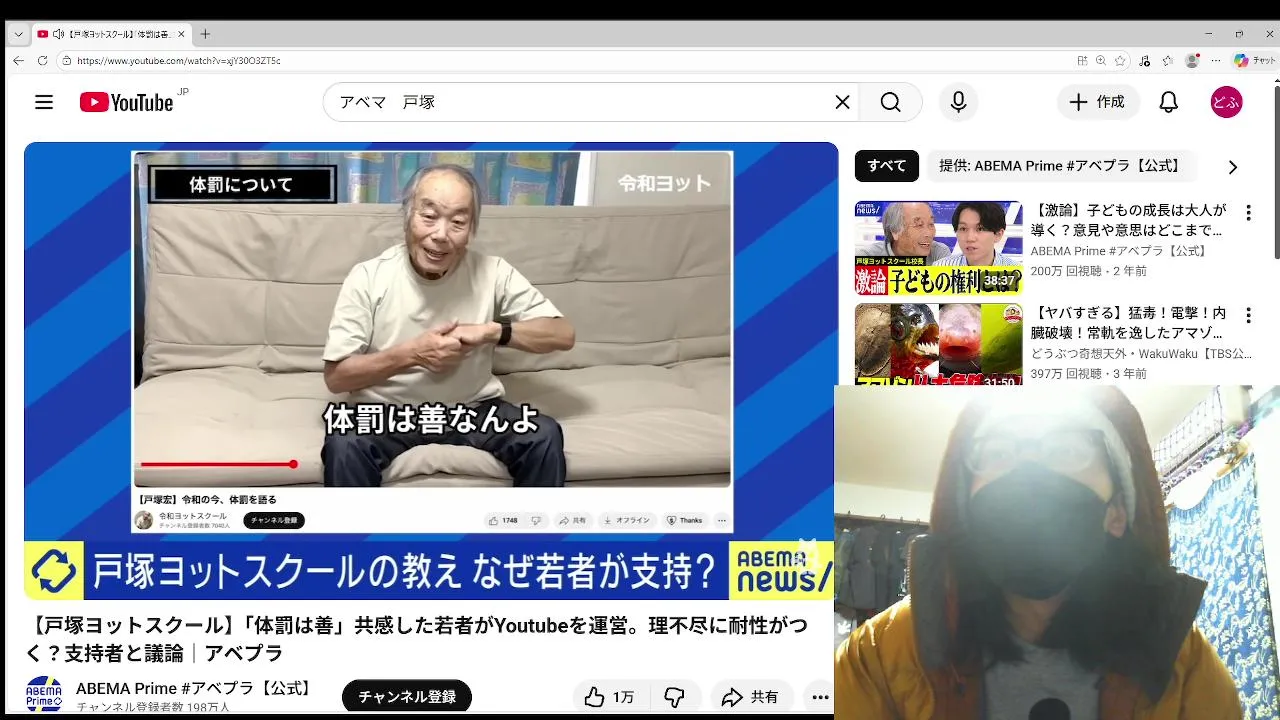Share the video with 共有 button

pos(750,697)
